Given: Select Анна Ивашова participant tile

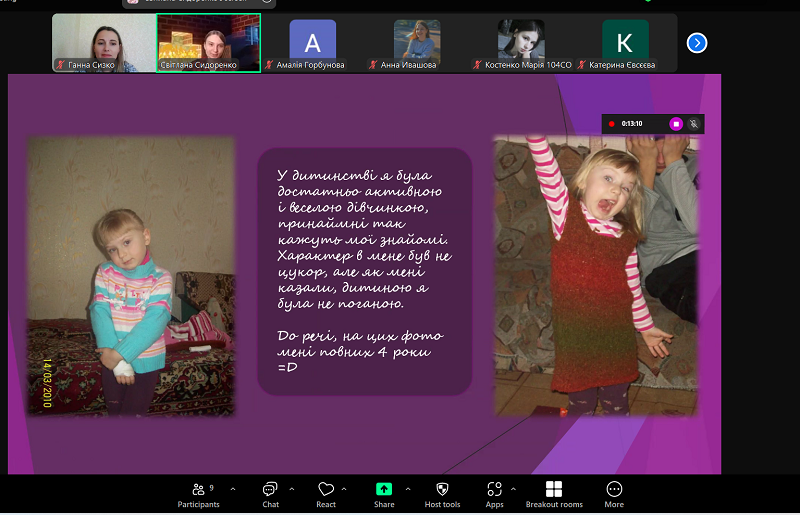Looking at the screenshot, I should (x=417, y=43).
